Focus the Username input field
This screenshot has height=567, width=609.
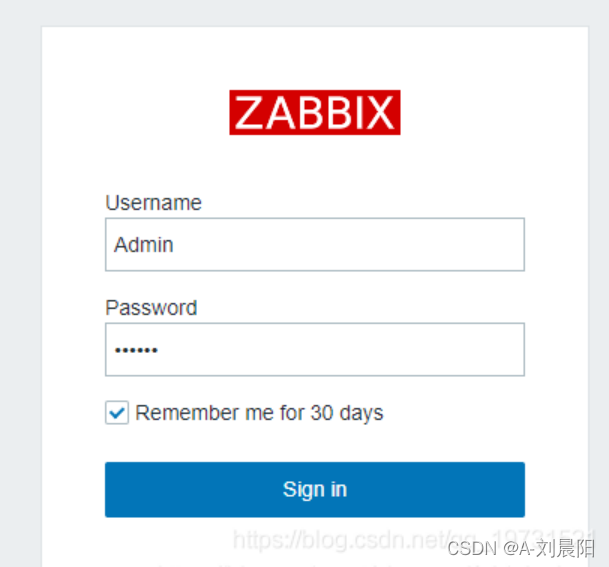[315, 245]
